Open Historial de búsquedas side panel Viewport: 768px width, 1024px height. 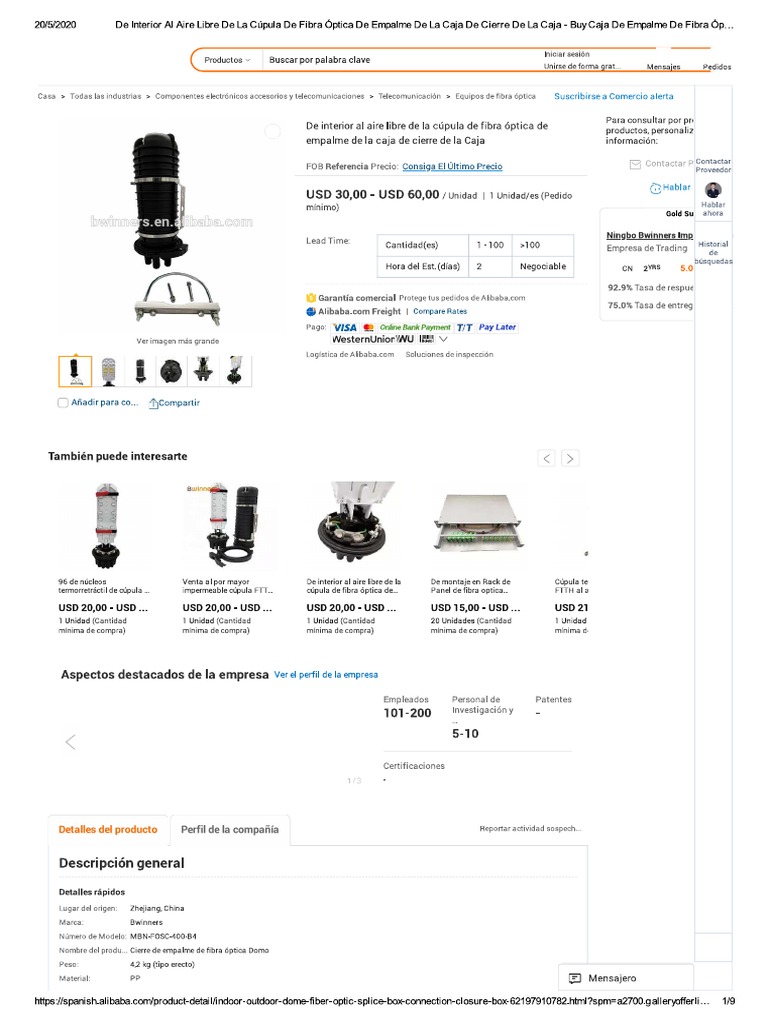point(713,253)
